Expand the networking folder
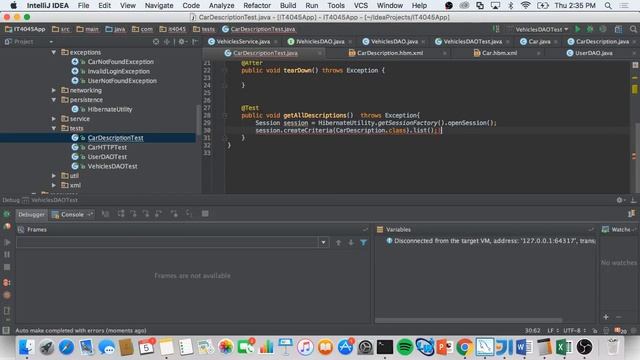The image size is (640, 360). click(x=53, y=90)
